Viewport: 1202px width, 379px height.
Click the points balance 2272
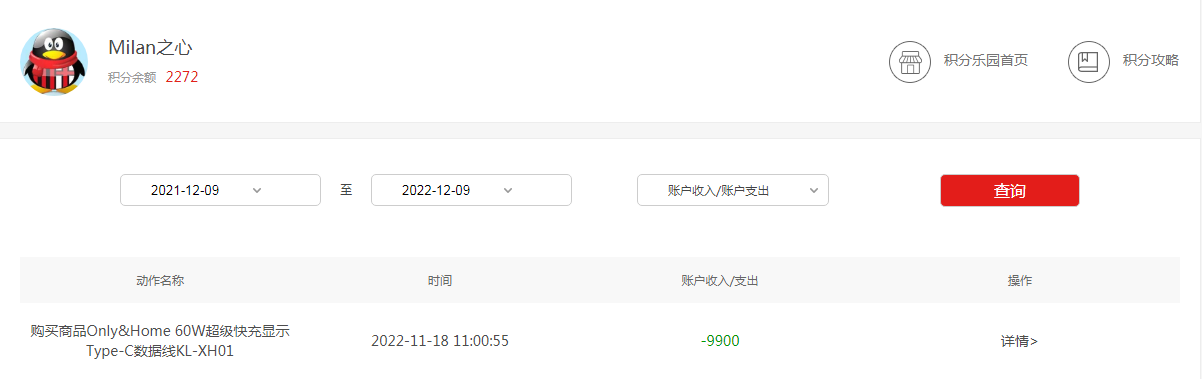pos(182,76)
